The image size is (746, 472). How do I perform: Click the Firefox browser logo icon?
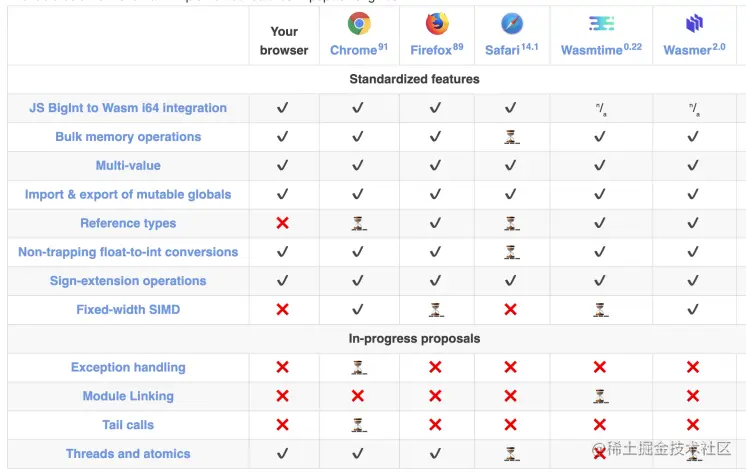(437, 23)
